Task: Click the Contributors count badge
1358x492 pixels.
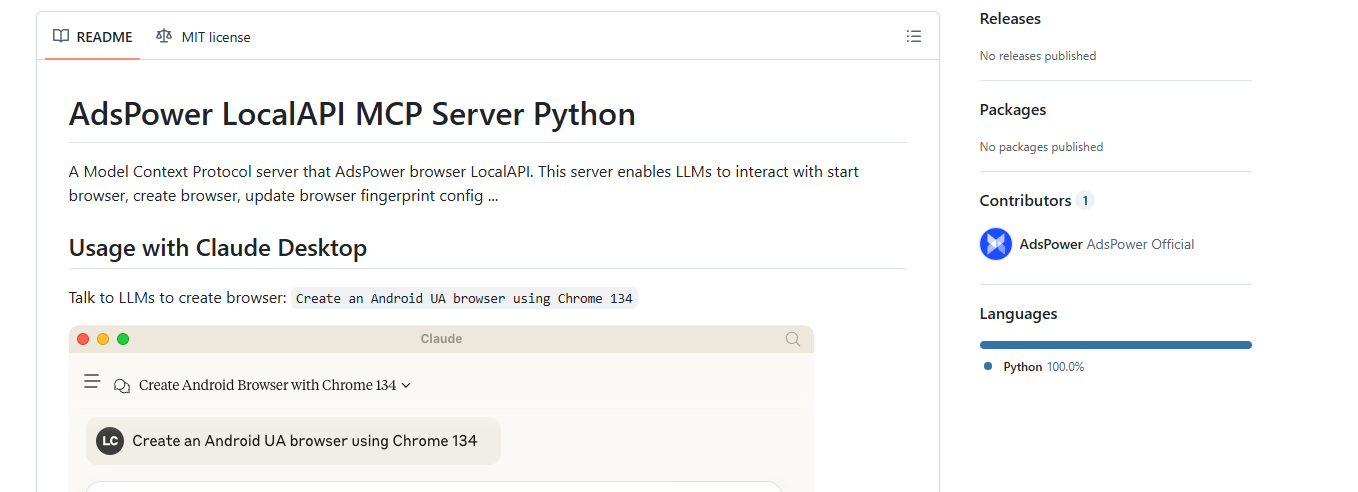Action: 1085,201
